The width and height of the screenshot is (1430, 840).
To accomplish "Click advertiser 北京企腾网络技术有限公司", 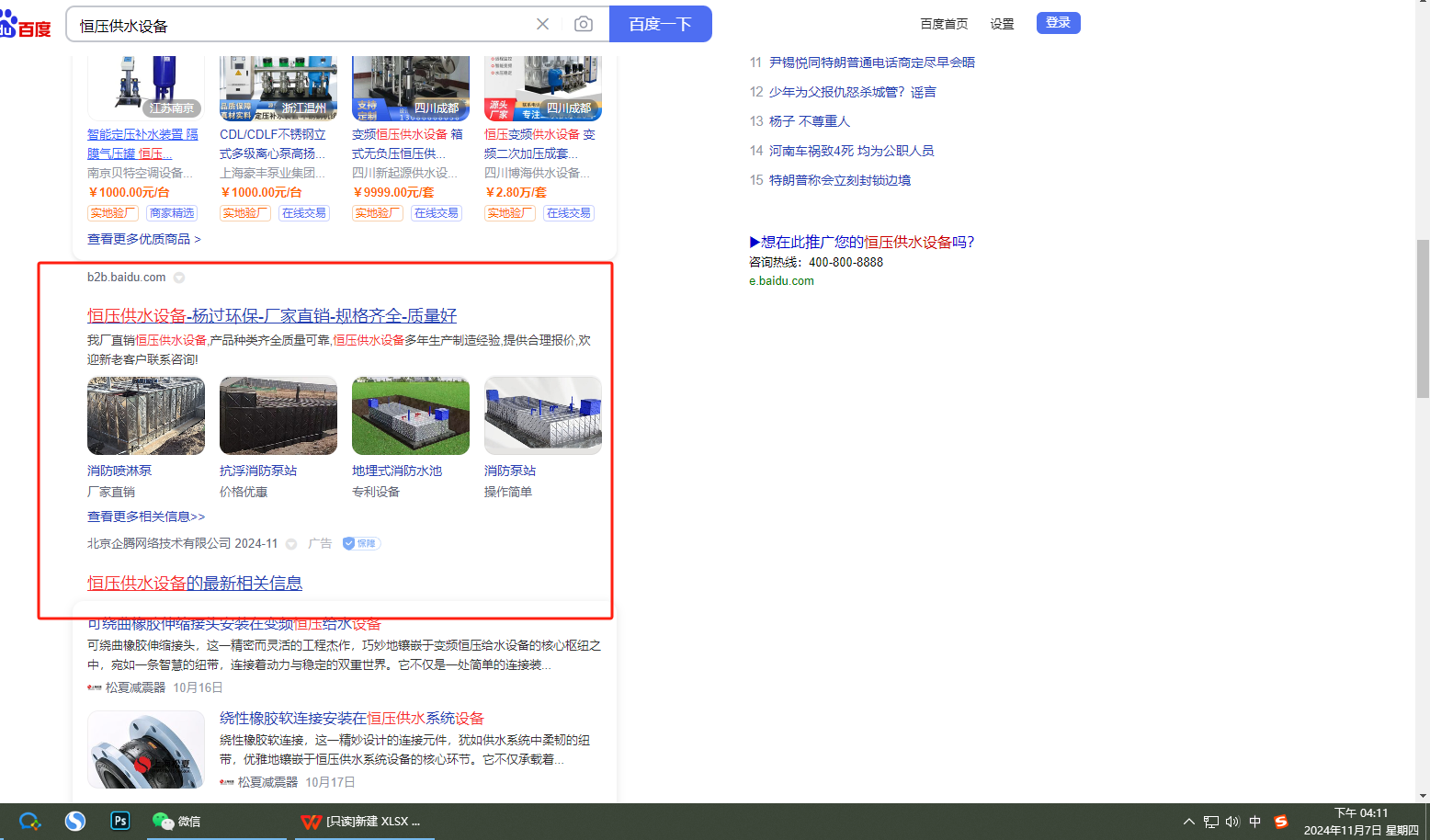I will pos(159,543).
